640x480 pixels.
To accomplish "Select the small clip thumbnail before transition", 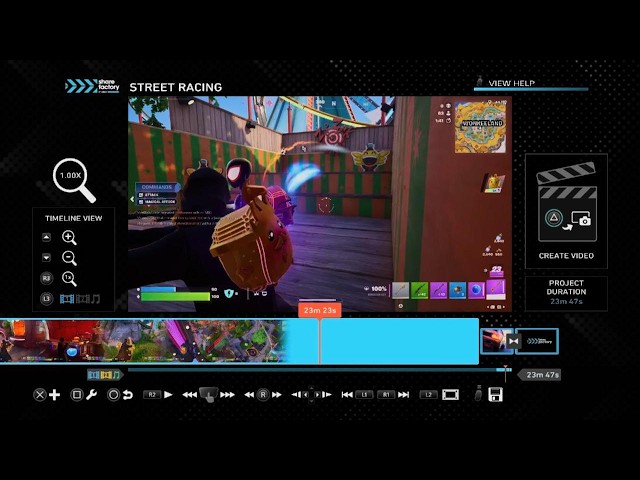I will pyautogui.click(x=495, y=340).
